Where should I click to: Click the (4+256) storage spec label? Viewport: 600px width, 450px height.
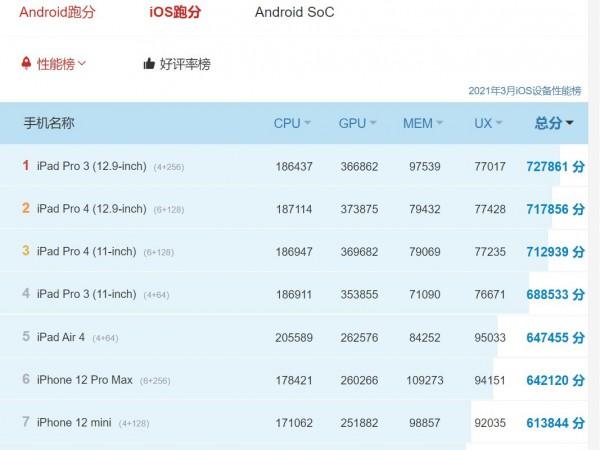(169, 167)
